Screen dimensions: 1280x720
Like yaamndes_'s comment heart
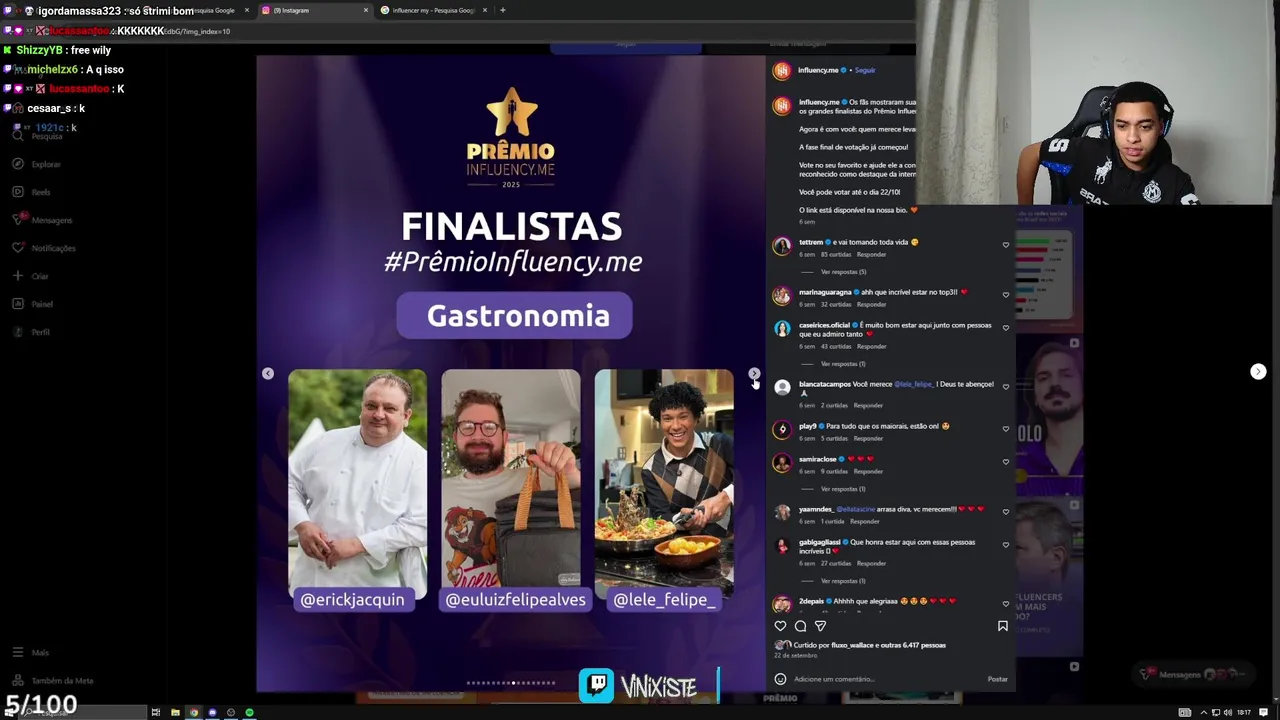click(x=1006, y=512)
